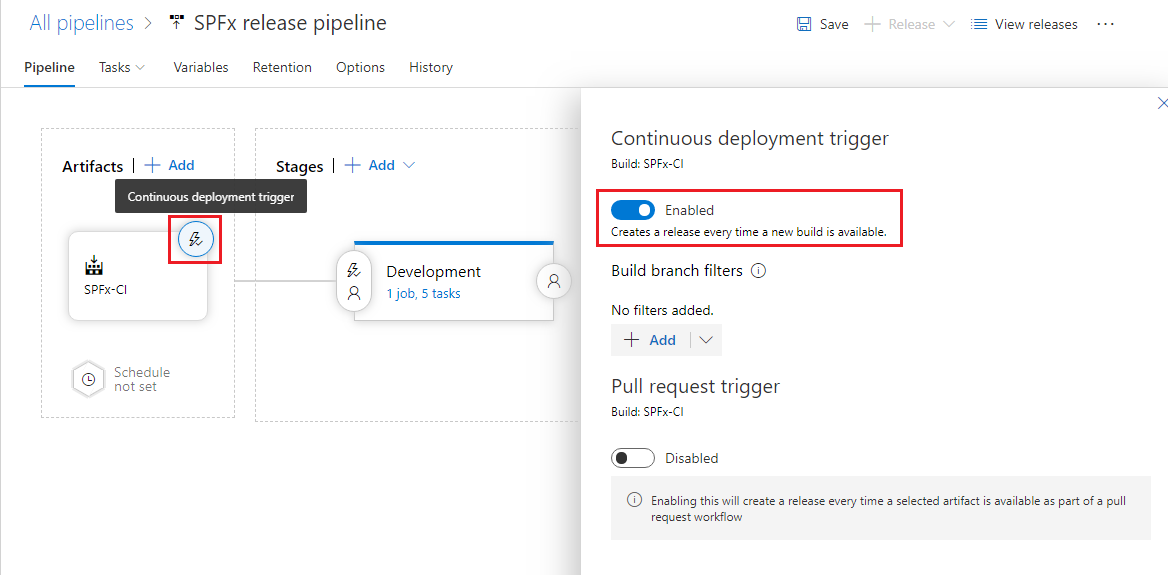Click the Save disk icon
The image size is (1168, 575).
point(804,24)
